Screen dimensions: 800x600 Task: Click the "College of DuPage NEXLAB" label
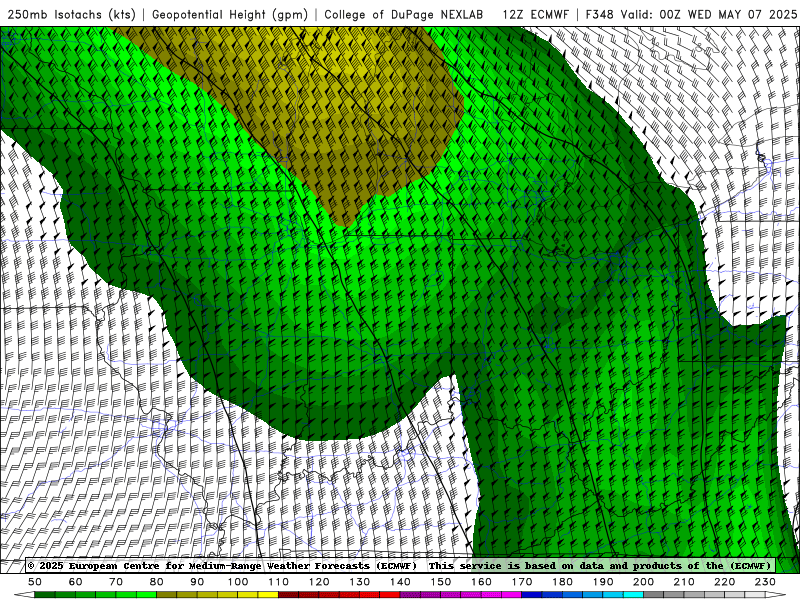404,15
